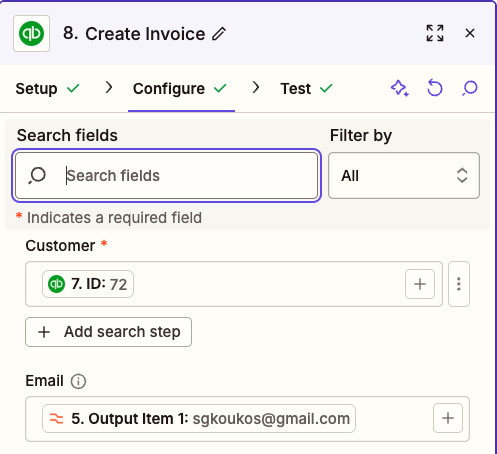Focus the Search fields input box
This screenshot has height=454, width=497.
pos(166,176)
